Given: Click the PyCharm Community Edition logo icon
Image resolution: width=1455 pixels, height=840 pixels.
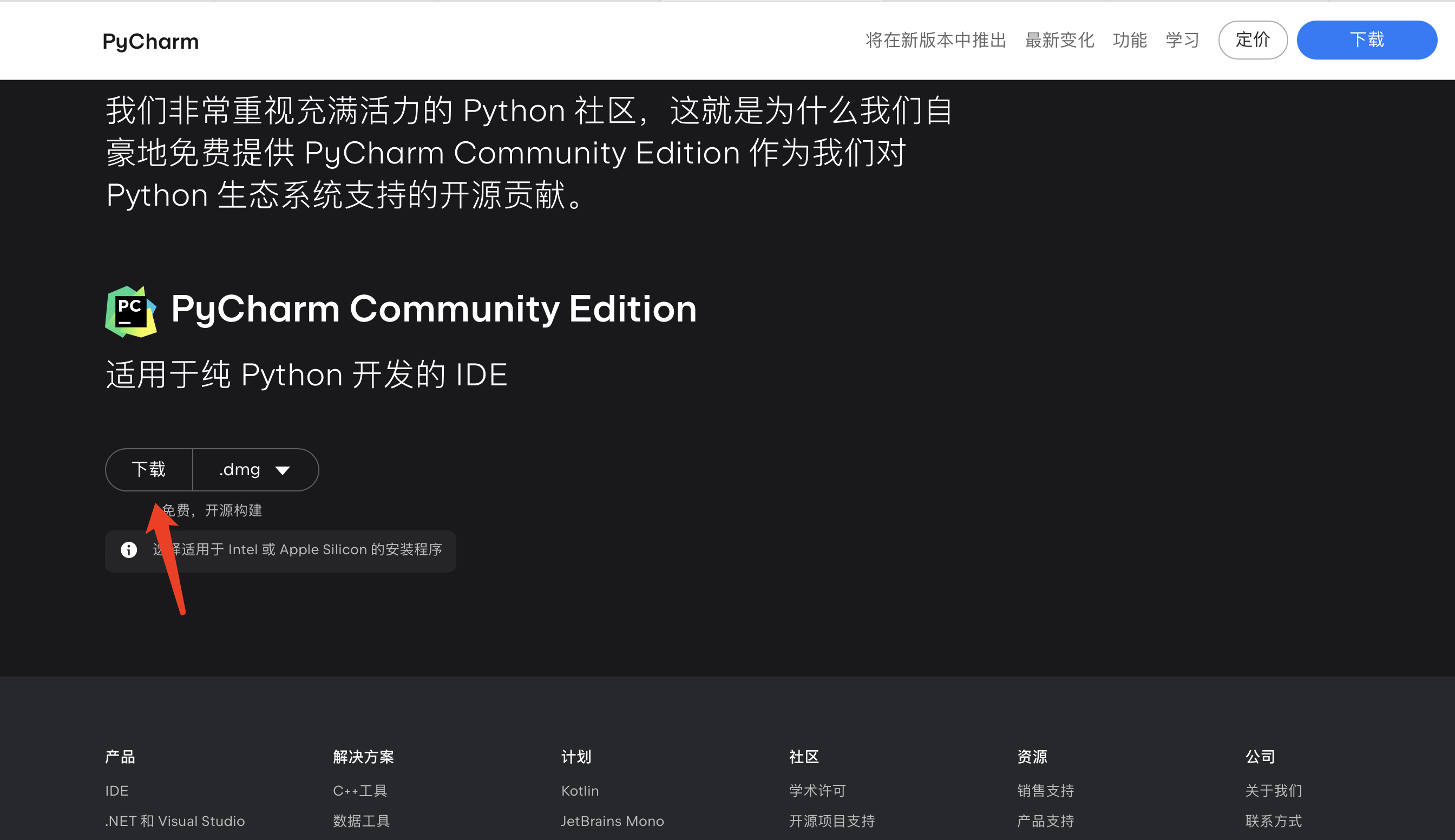Looking at the screenshot, I should coord(131,312).
